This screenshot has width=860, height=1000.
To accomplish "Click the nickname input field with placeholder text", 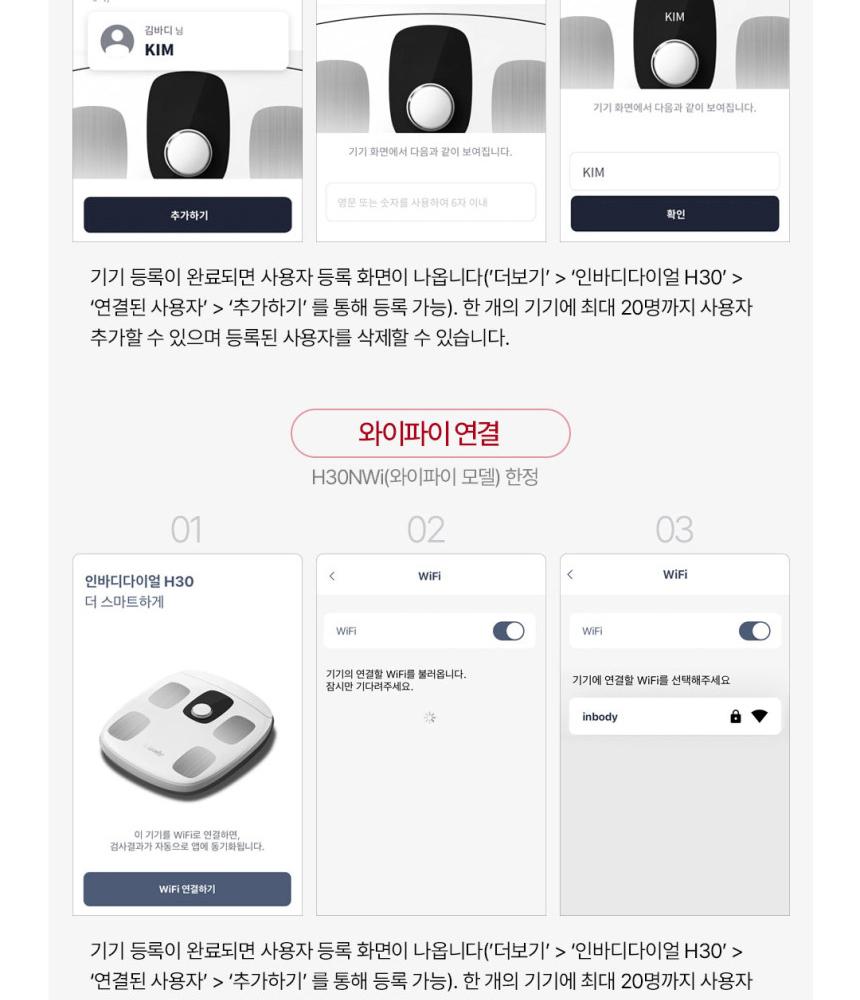I will (431, 202).
